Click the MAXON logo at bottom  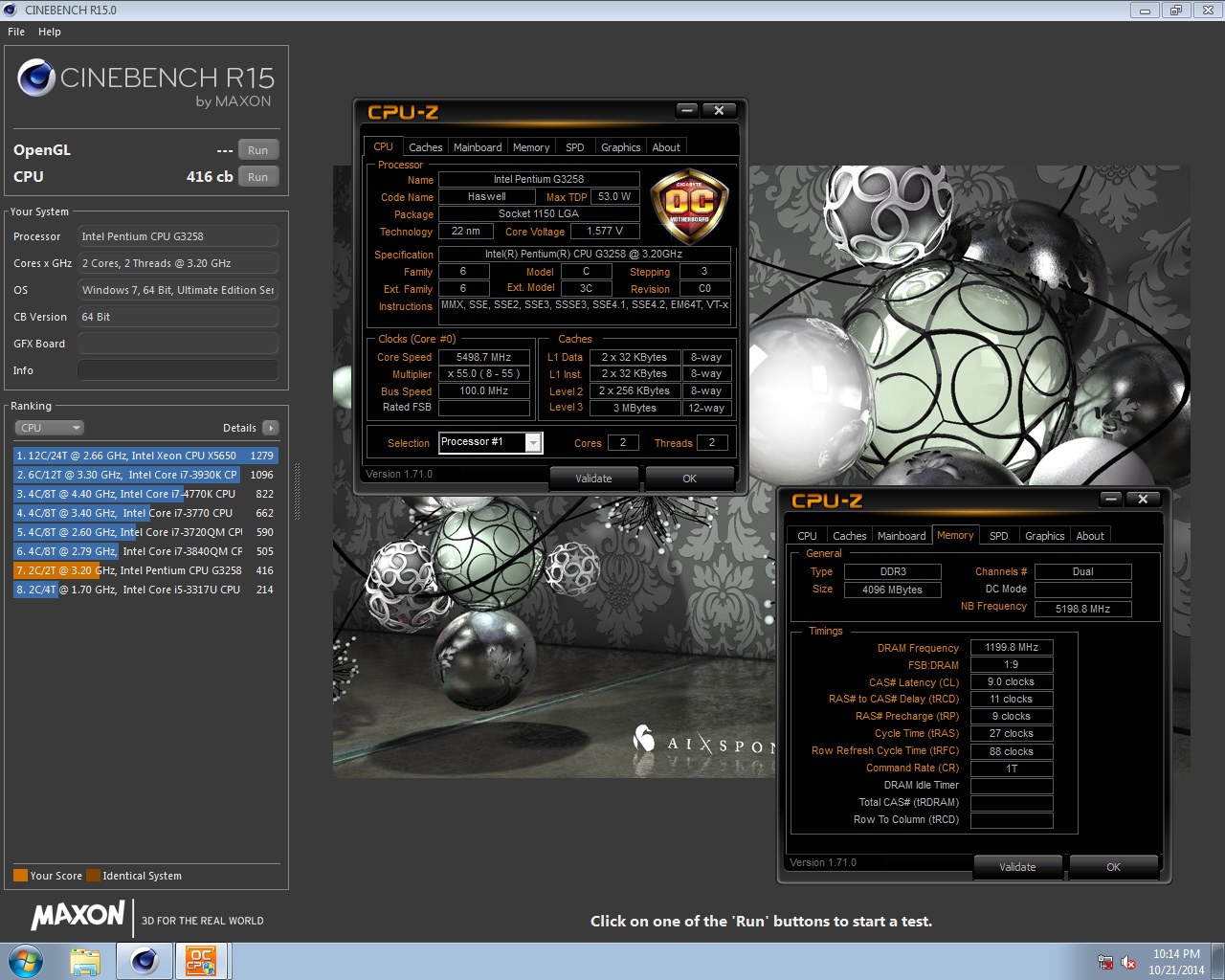[78, 917]
